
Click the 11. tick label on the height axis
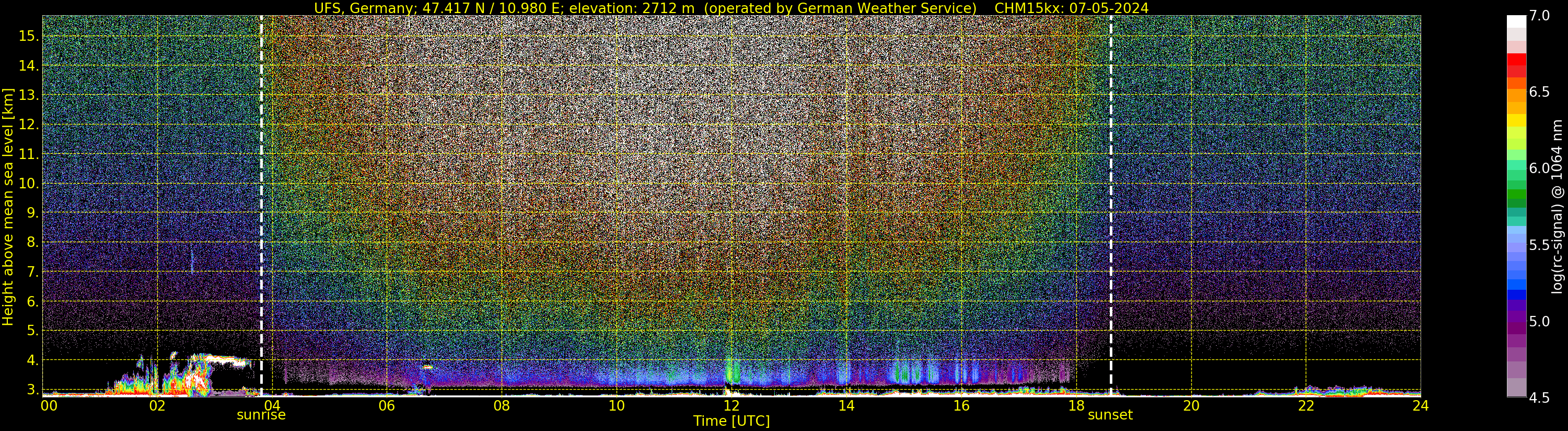coord(29,154)
